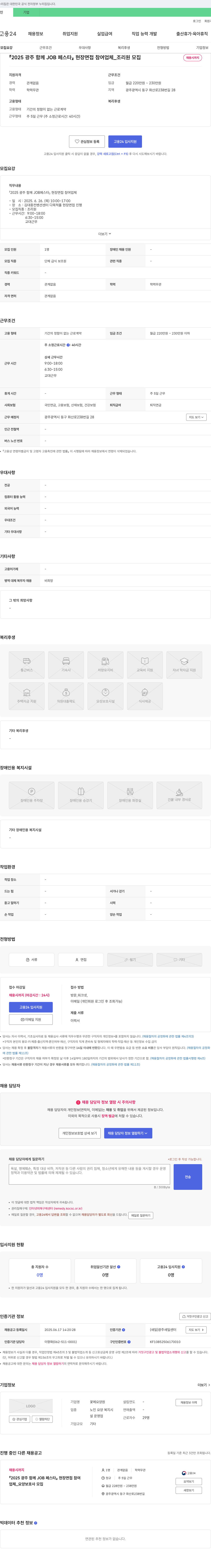Click the 식사제공 welfare icon

pyautogui.click(x=145, y=696)
